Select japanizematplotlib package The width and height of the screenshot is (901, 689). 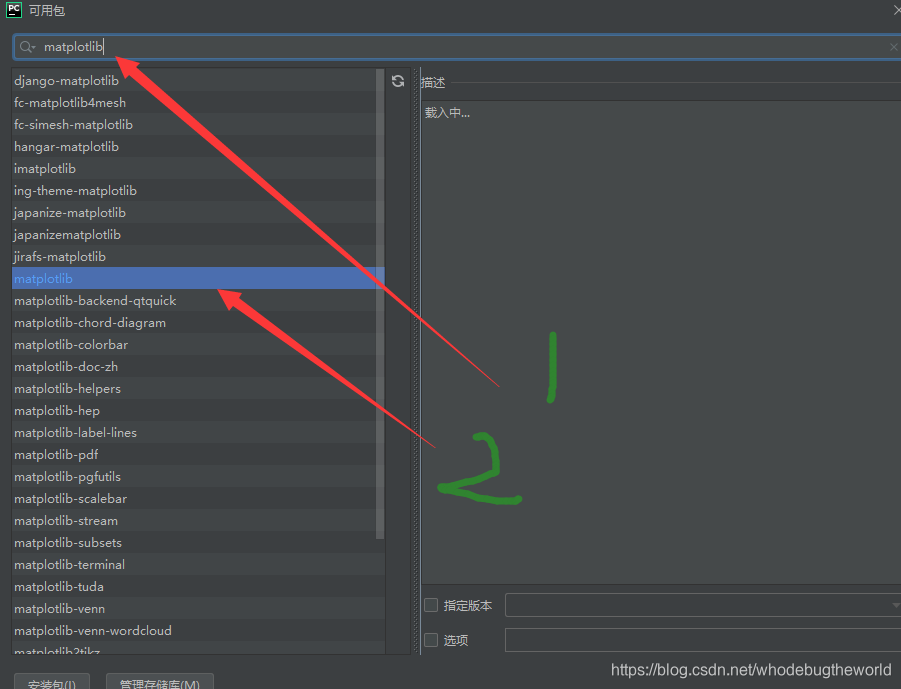198,234
